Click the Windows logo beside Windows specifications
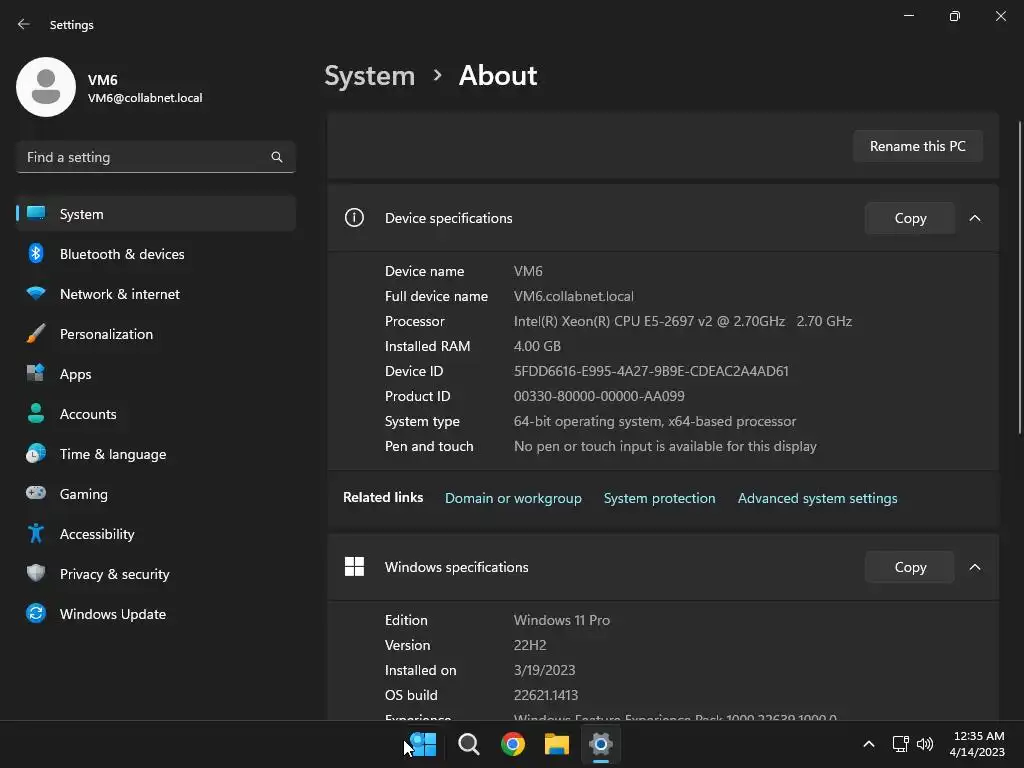Screen dimensions: 1024x768 pyautogui.click(x=354, y=567)
